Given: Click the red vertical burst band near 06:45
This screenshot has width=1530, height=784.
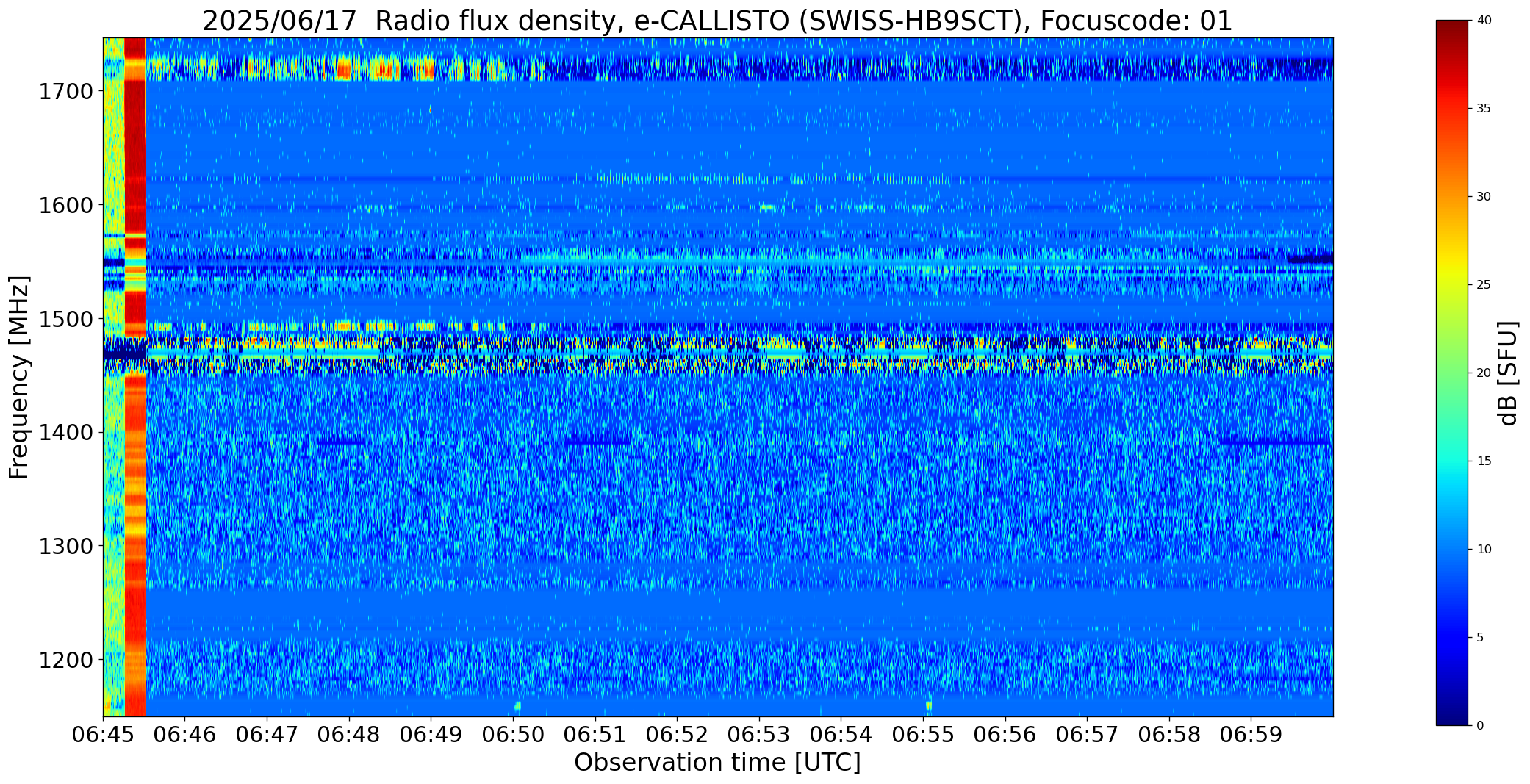Looking at the screenshot, I should (x=135, y=377).
